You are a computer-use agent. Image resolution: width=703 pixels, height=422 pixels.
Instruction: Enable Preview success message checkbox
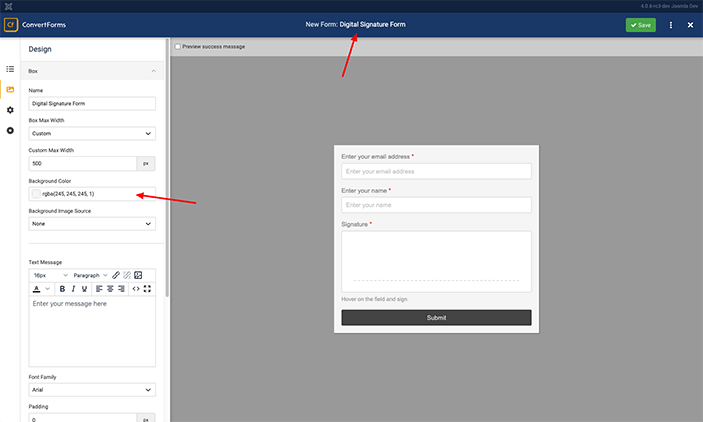click(x=178, y=47)
